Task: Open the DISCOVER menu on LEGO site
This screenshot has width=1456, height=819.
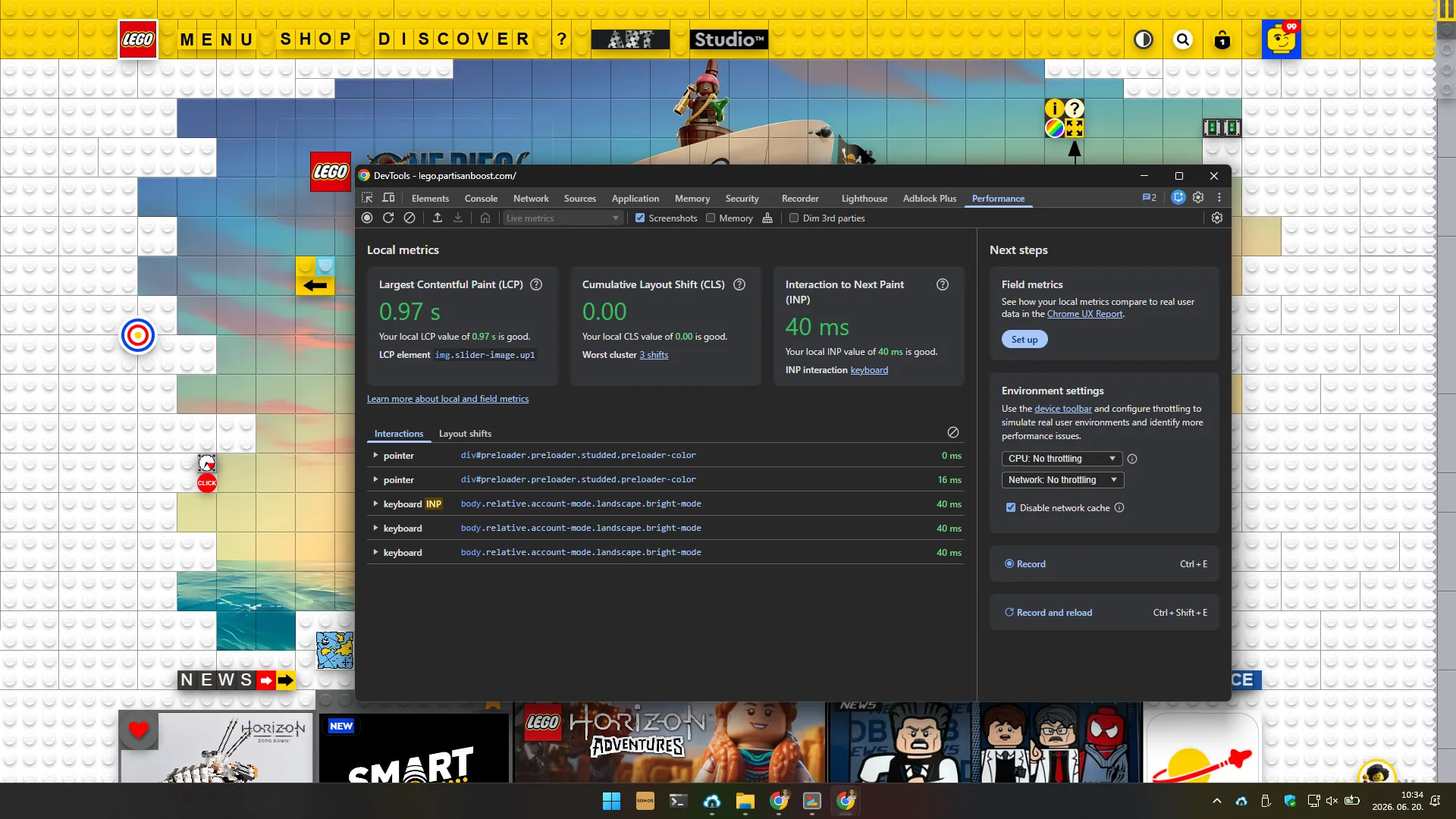Action: pyautogui.click(x=453, y=39)
